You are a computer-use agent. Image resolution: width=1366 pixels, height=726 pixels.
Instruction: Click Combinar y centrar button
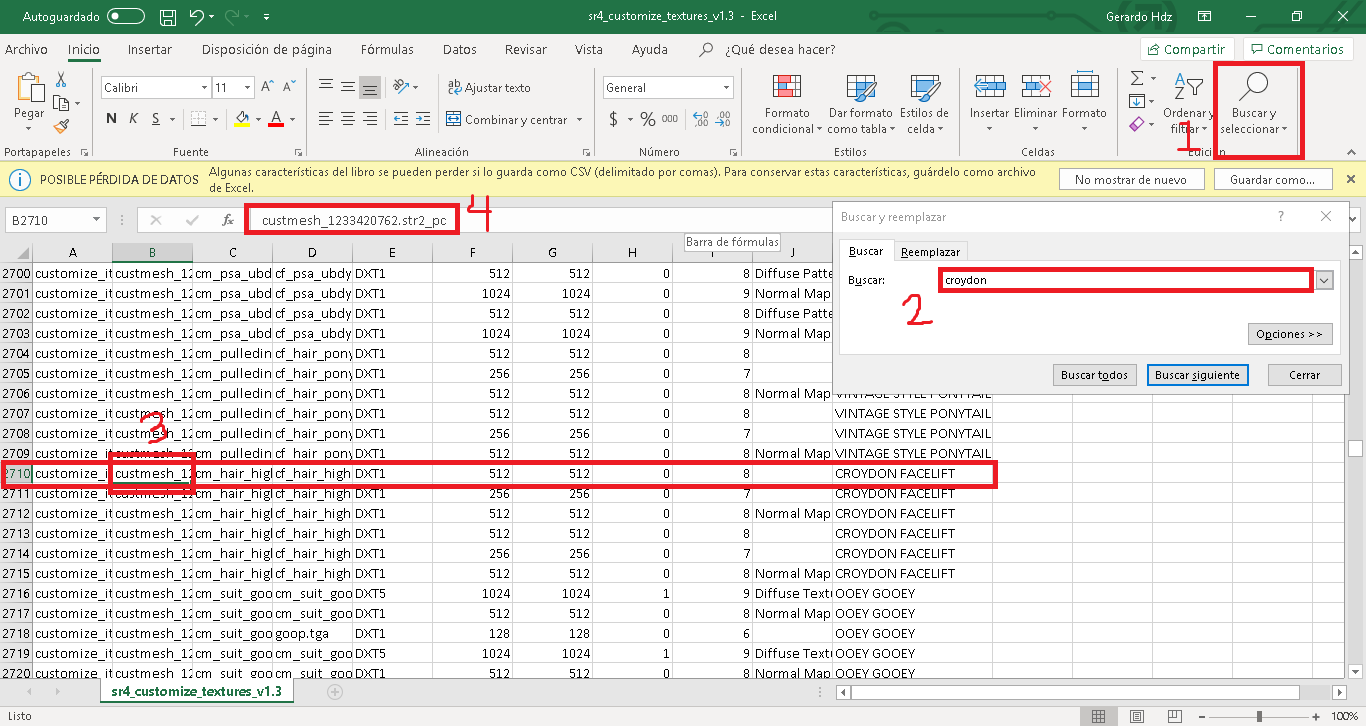coord(507,119)
